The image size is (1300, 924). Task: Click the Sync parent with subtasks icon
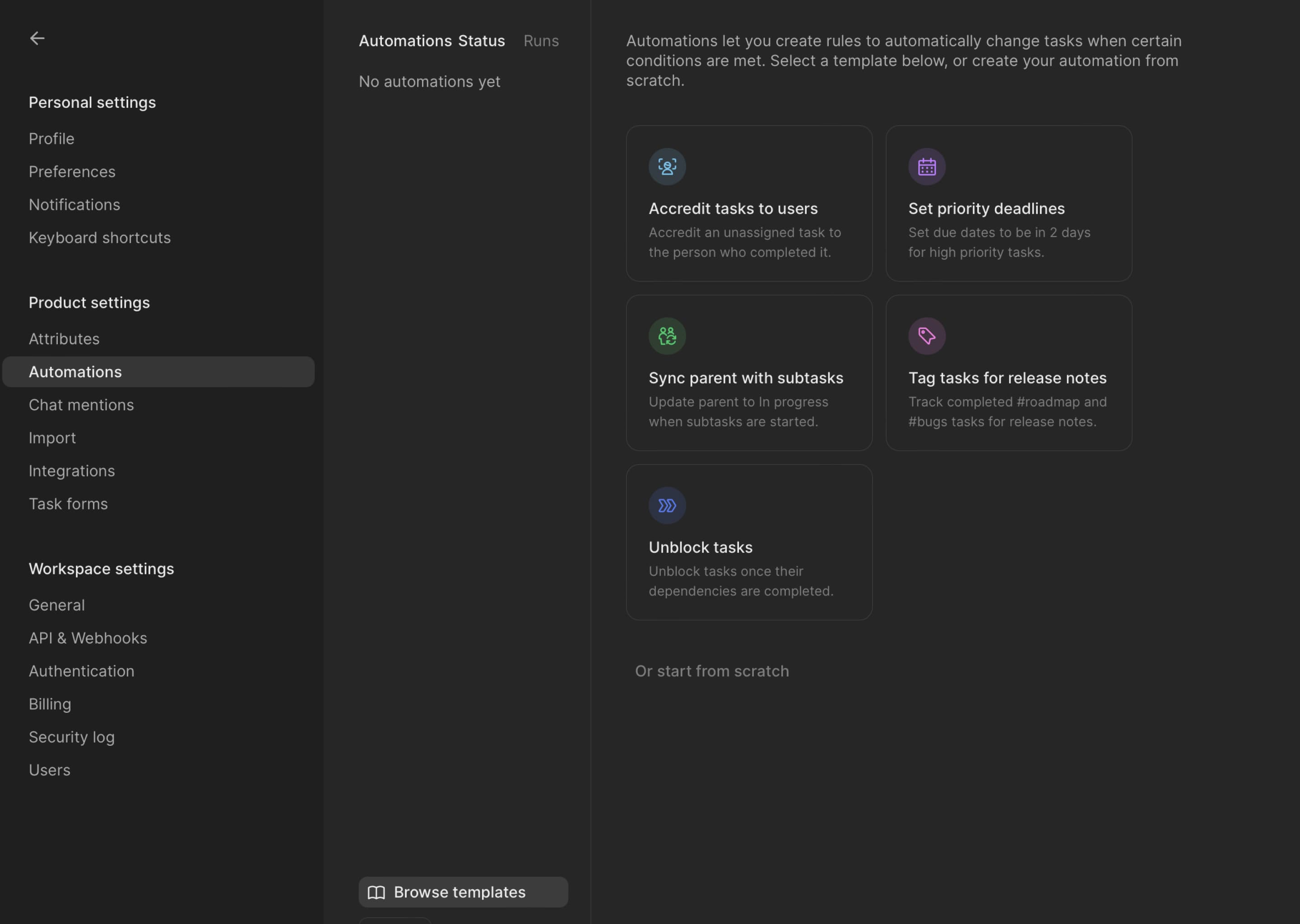point(666,335)
